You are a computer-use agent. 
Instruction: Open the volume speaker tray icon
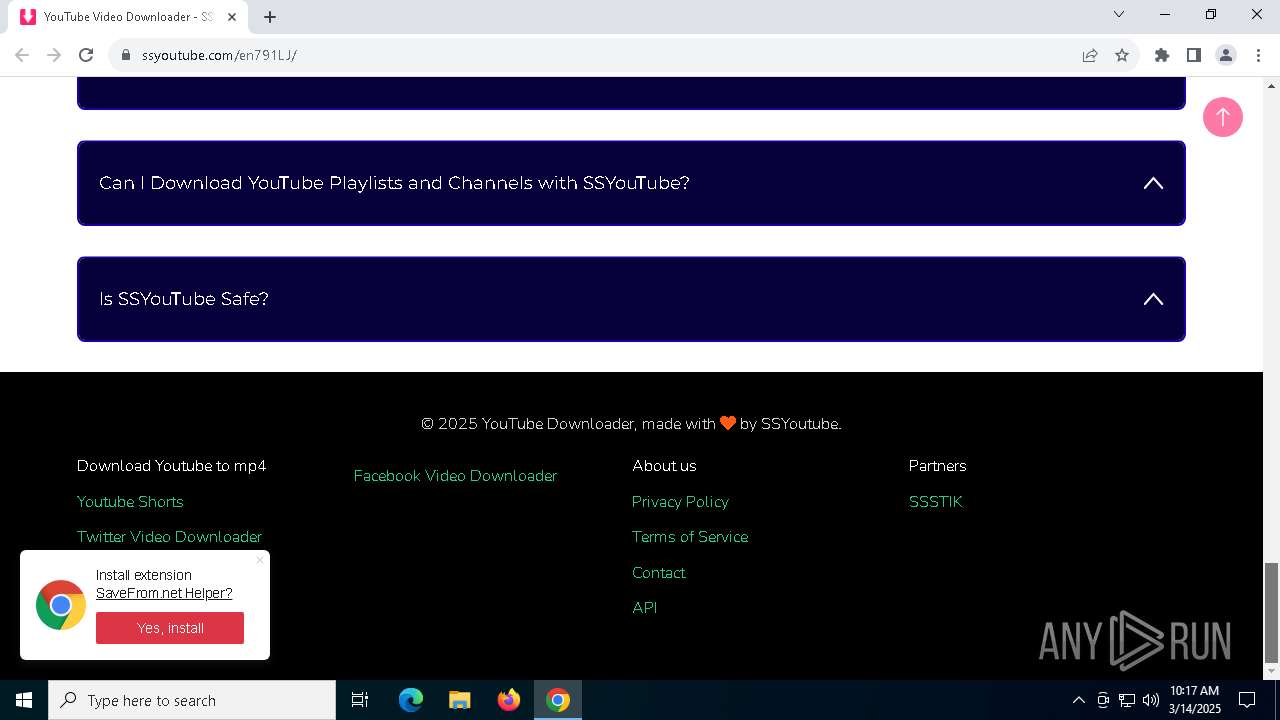(1151, 700)
